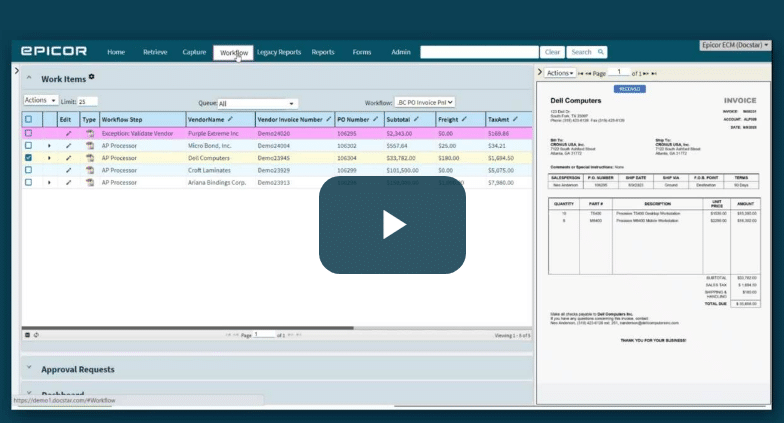The width and height of the screenshot is (784, 423).
Task: Click the Clear button
Action: tap(551, 52)
